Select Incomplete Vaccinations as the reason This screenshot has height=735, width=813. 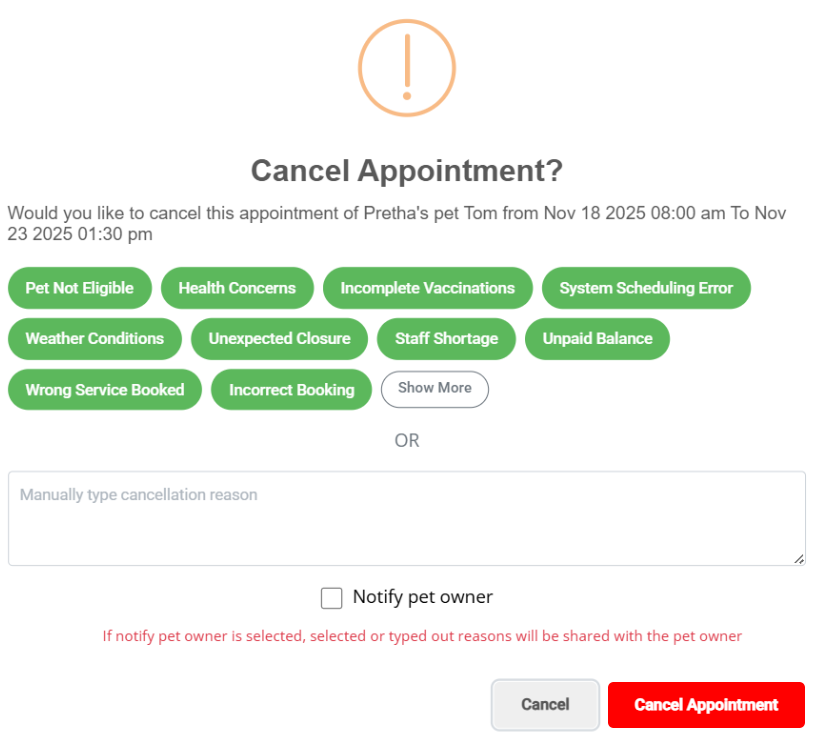coord(427,288)
